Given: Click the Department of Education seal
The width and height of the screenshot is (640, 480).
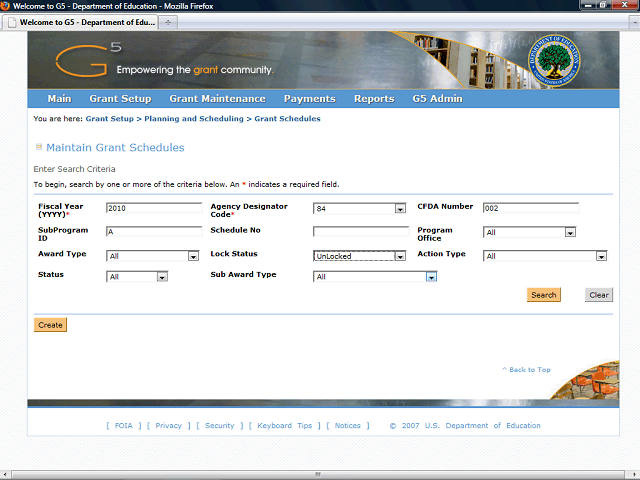Looking at the screenshot, I should pos(554,60).
